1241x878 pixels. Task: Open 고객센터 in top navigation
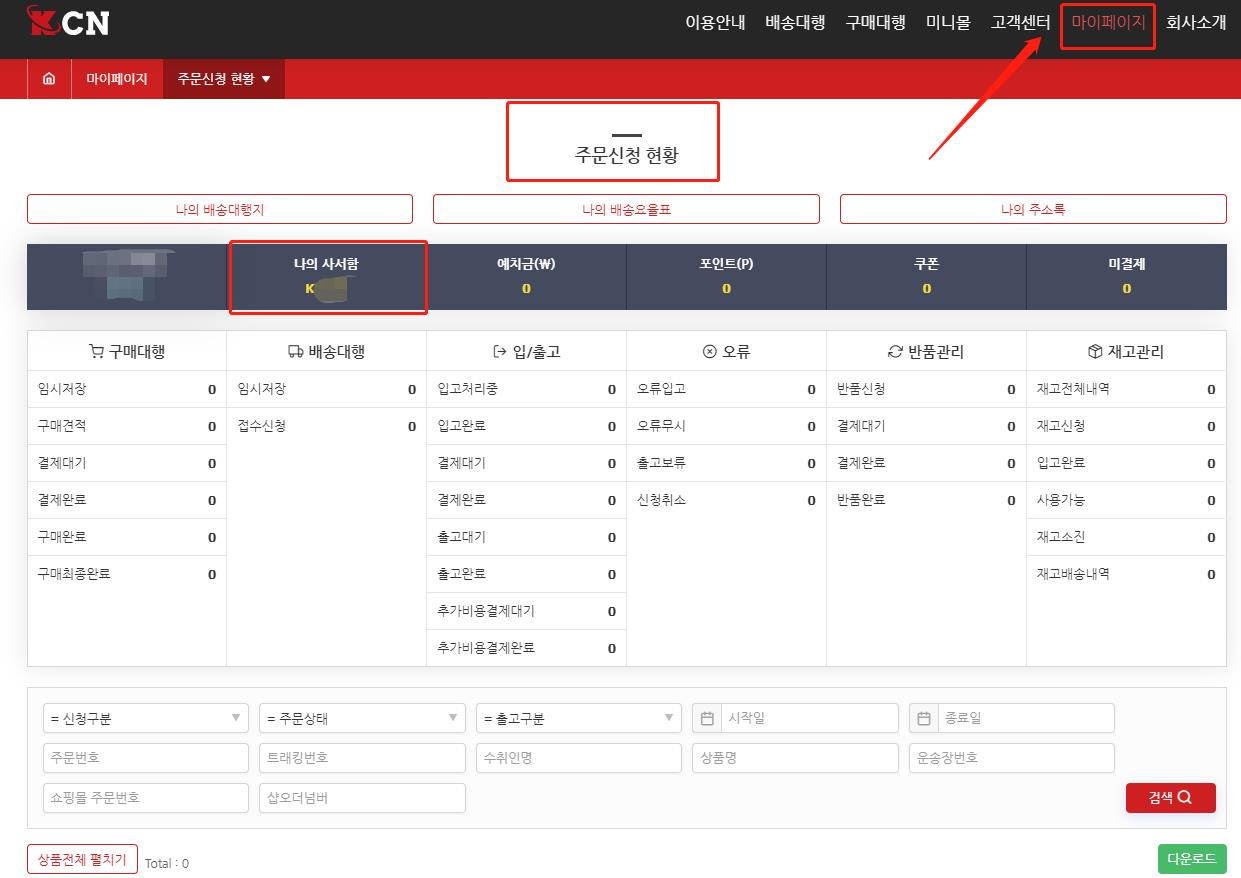tap(1020, 23)
